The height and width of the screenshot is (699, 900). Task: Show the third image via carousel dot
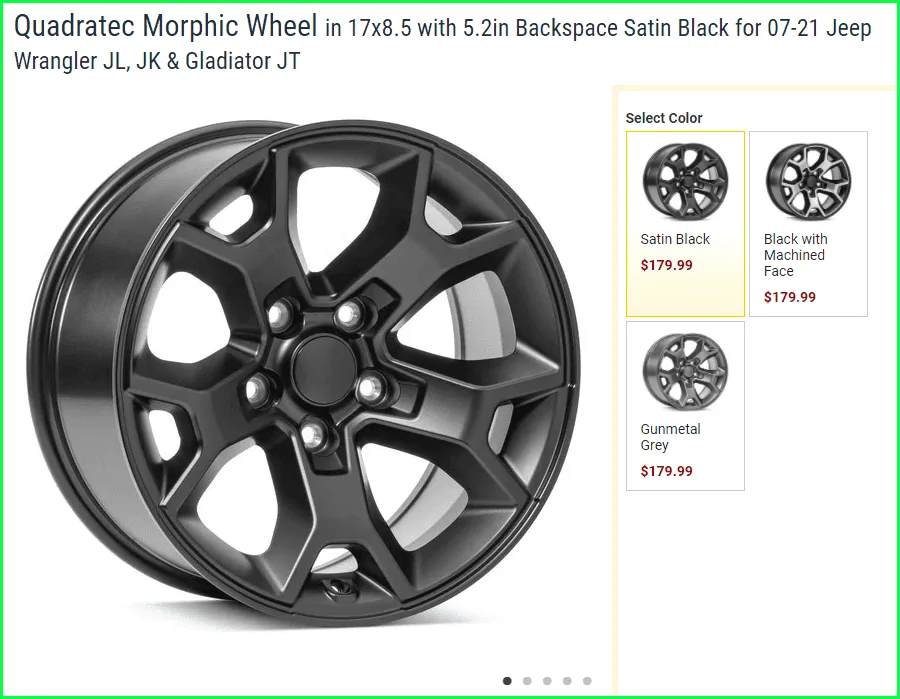[x=547, y=681]
